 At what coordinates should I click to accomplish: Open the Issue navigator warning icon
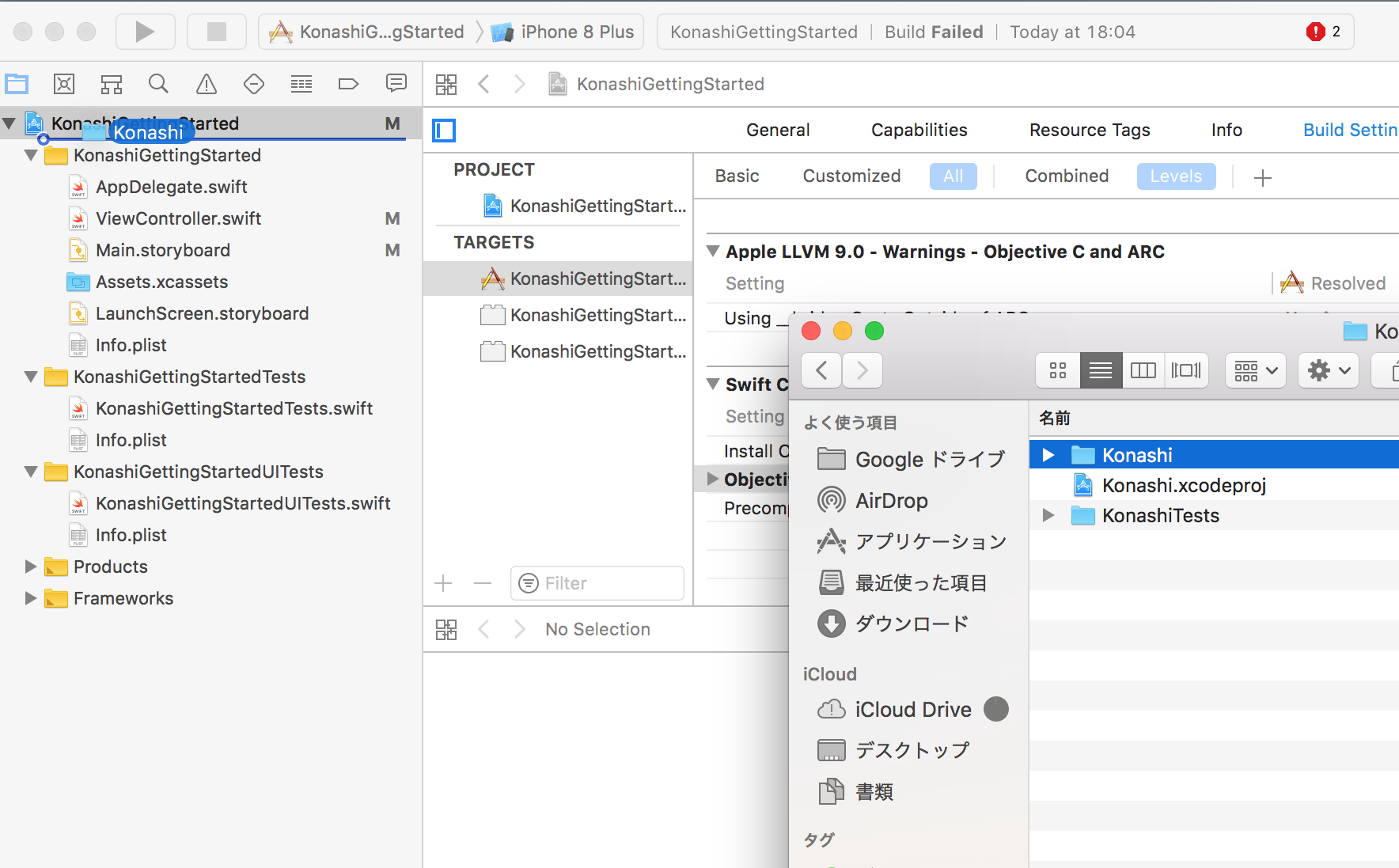point(206,84)
